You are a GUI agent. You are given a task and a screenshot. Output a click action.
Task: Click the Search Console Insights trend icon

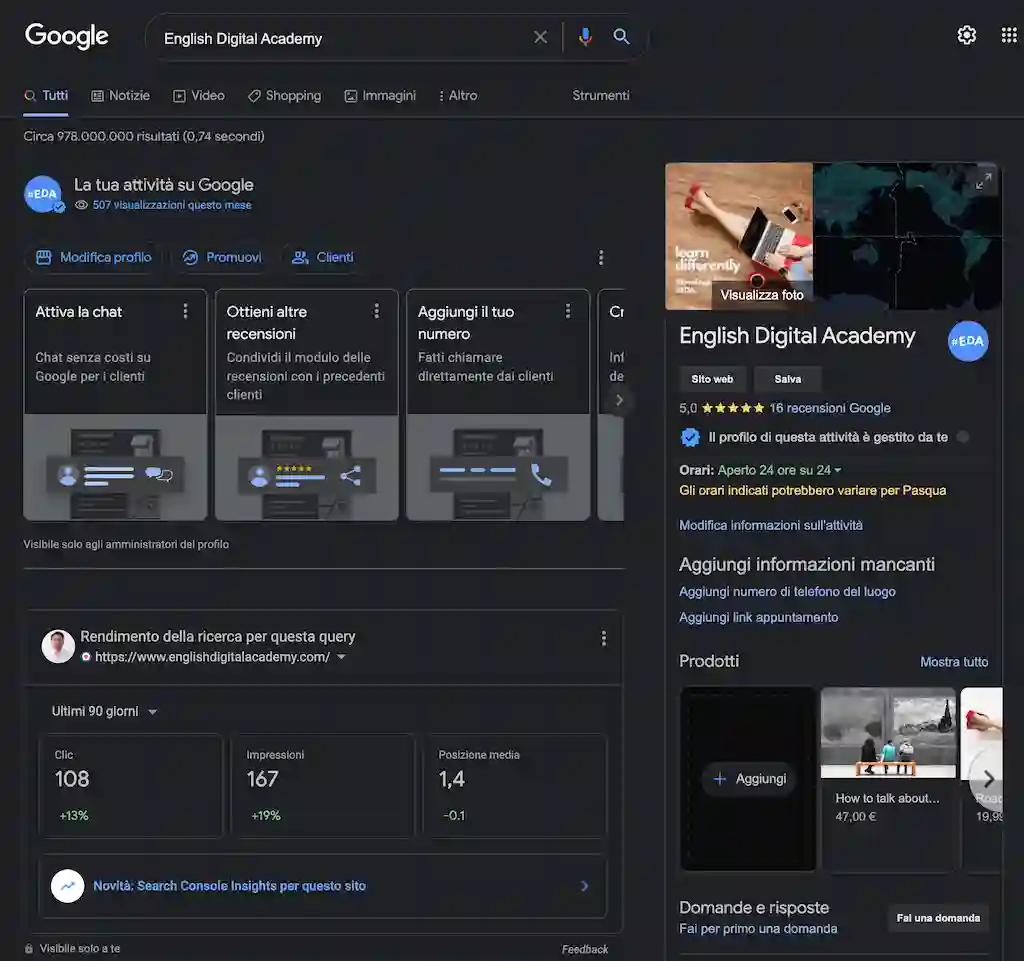coord(68,886)
